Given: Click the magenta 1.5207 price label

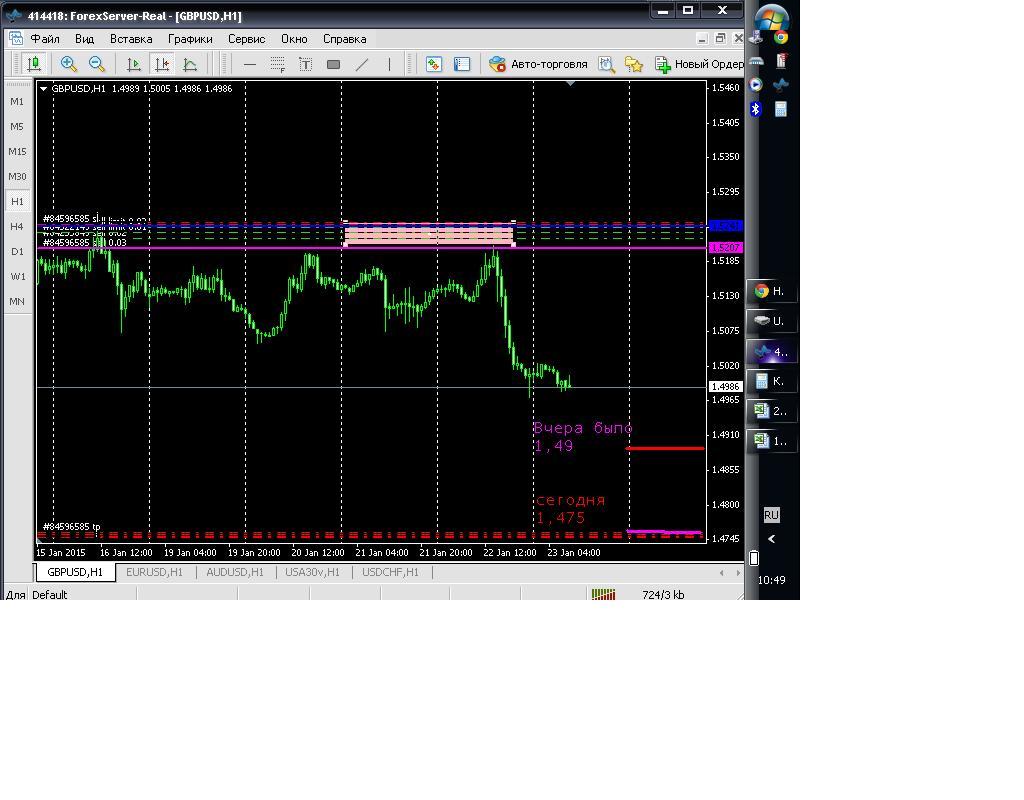Looking at the screenshot, I should coord(726,248).
